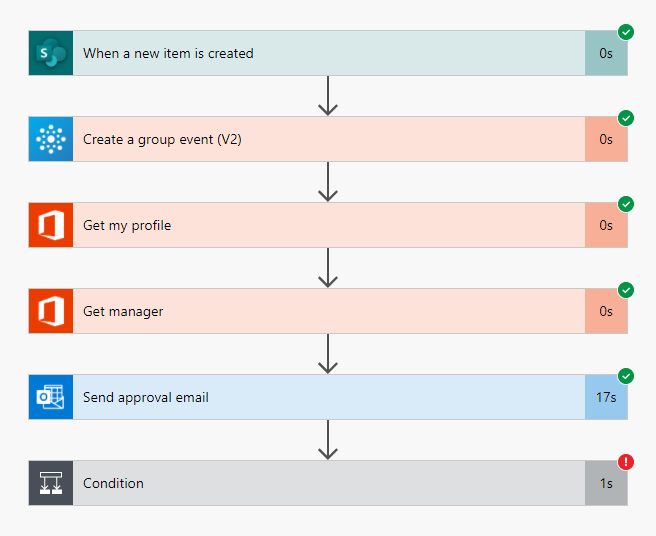Screen dimensions: 656x536
Task: Click the Office icon beside Get manager
Action: (x=51, y=311)
